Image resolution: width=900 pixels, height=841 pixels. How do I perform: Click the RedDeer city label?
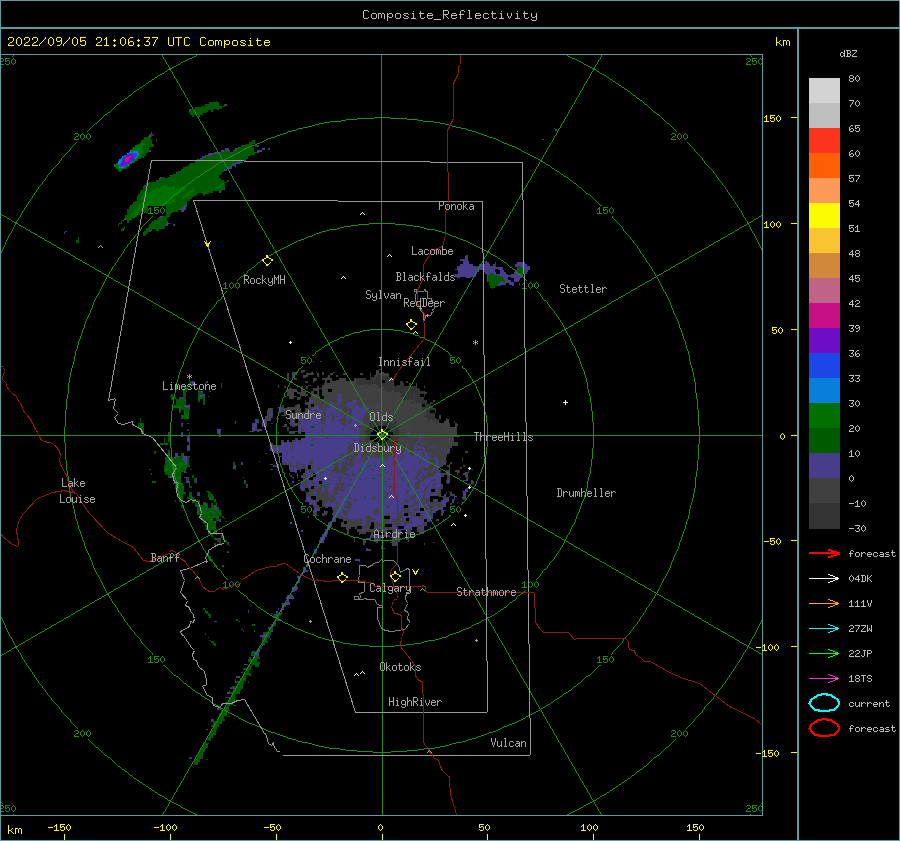pos(424,303)
